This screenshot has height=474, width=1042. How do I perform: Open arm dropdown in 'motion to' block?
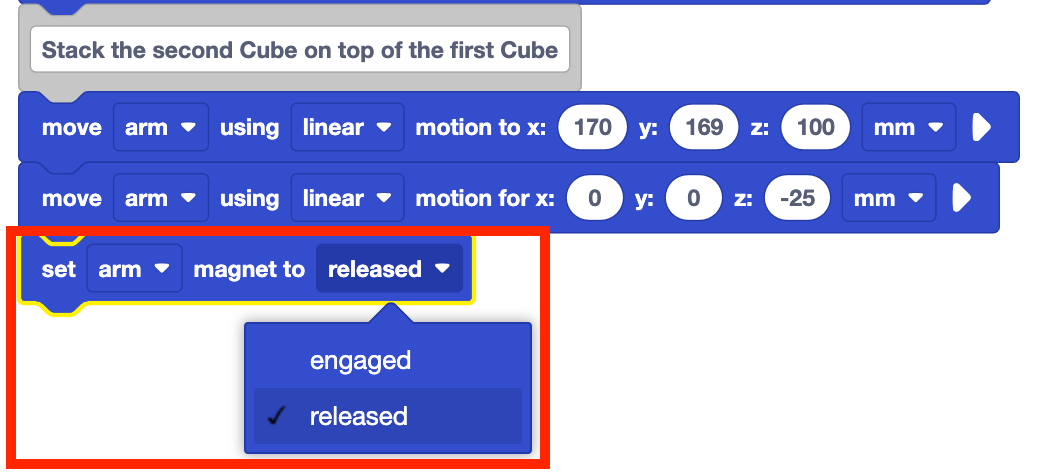click(x=160, y=127)
